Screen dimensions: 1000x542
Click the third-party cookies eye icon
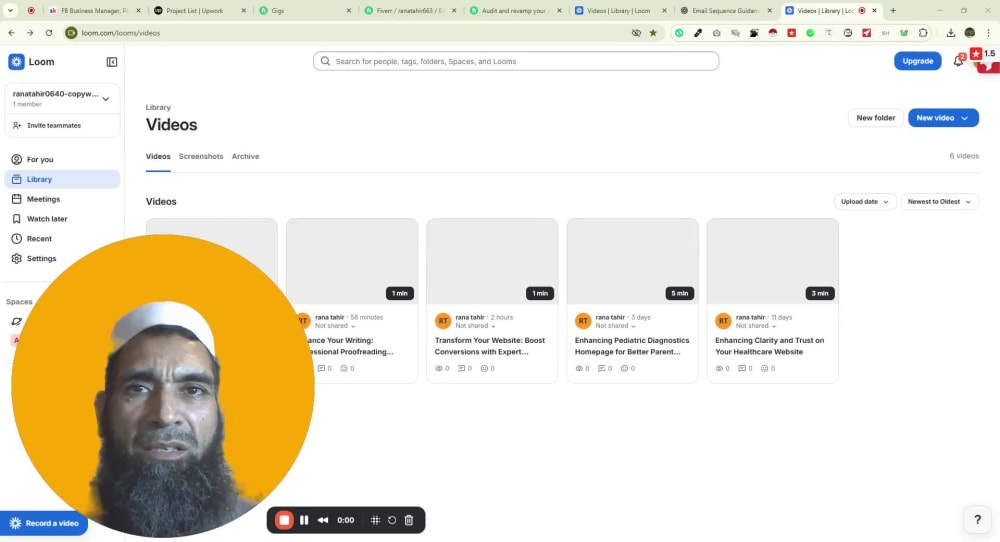click(636, 33)
